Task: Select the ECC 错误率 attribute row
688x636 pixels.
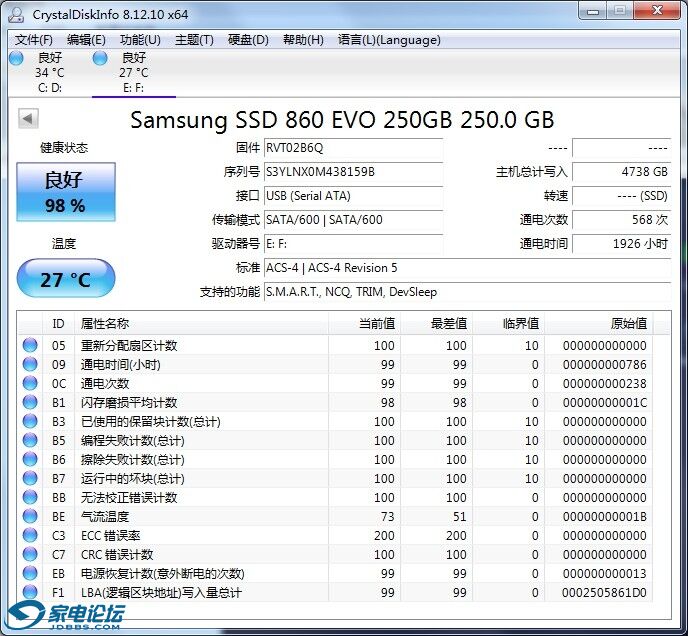Action: (335, 535)
